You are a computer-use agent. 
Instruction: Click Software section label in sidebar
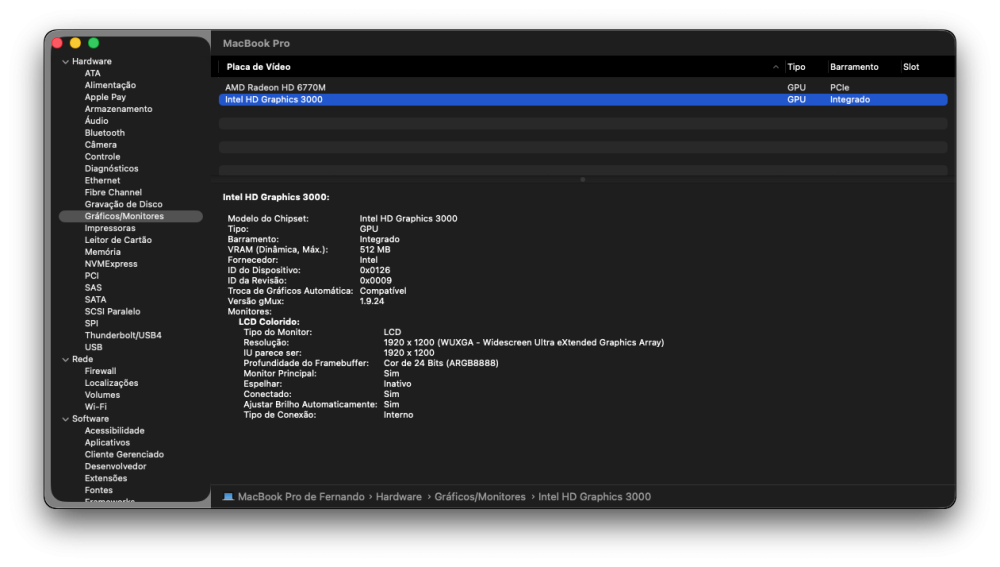[x=90, y=420]
